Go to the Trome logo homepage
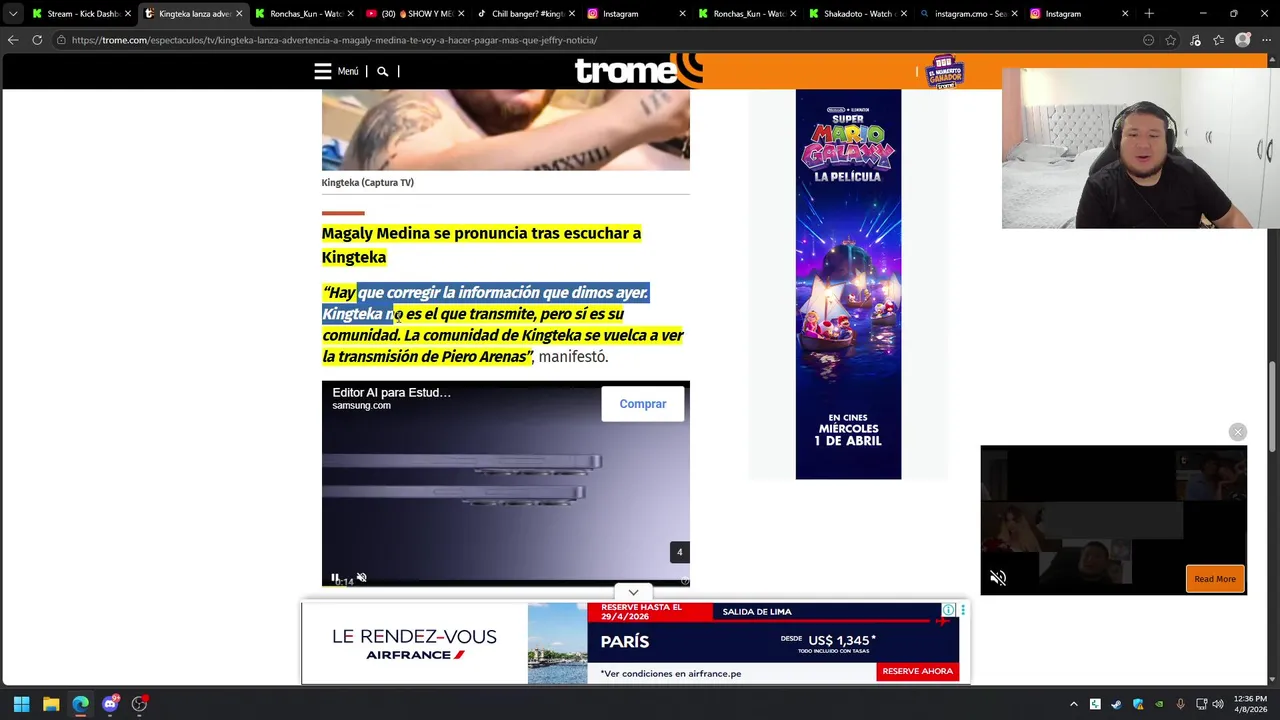The image size is (1280, 720). tap(638, 71)
